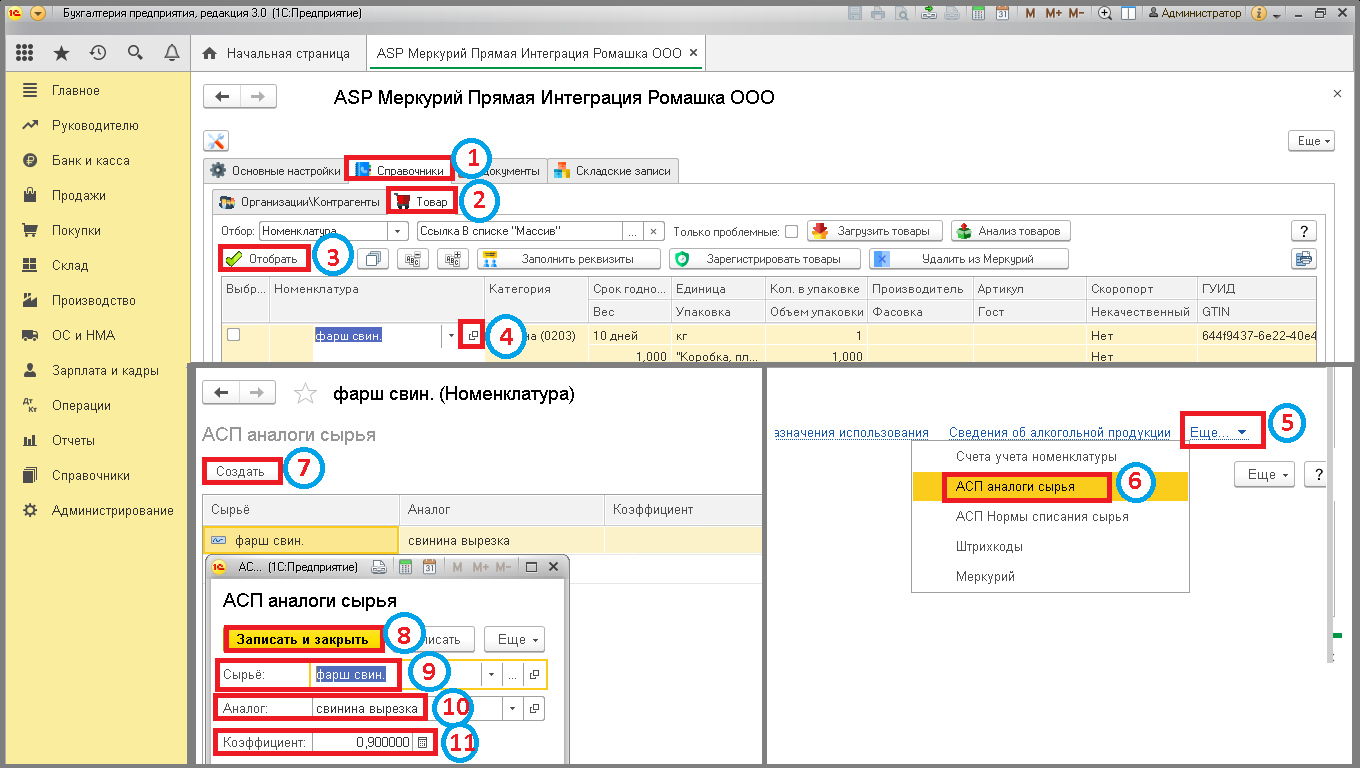This screenshot has width=1360, height=768.
Task: Select the Товар subtab
Action: pyautogui.click(x=423, y=202)
